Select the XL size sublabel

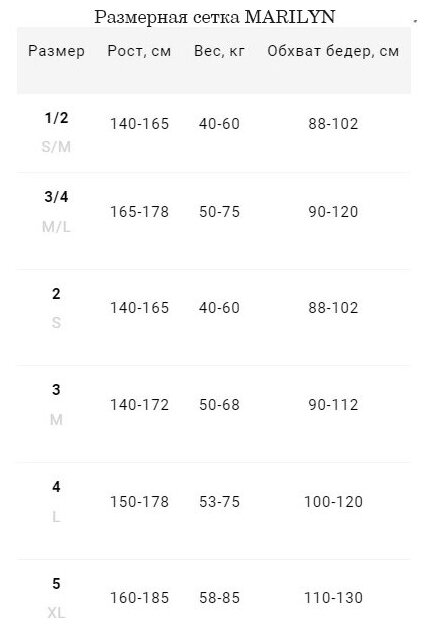pyautogui.click(x=56, y=613)
